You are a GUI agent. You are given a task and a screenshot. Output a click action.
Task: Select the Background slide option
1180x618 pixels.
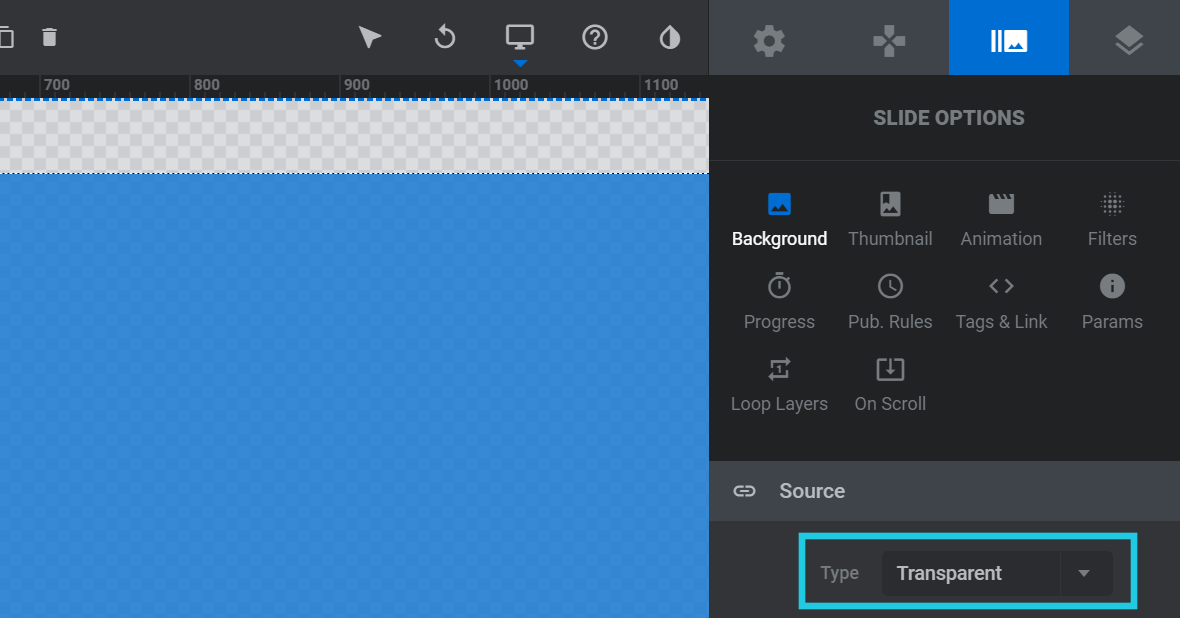point(779,220)
